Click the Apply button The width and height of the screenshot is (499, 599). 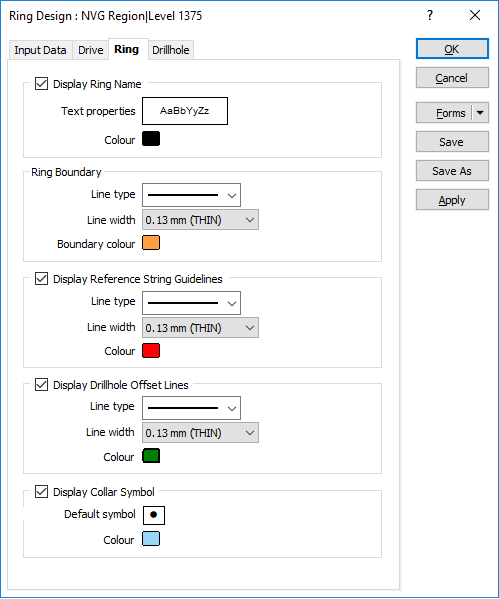click(452, 200)
